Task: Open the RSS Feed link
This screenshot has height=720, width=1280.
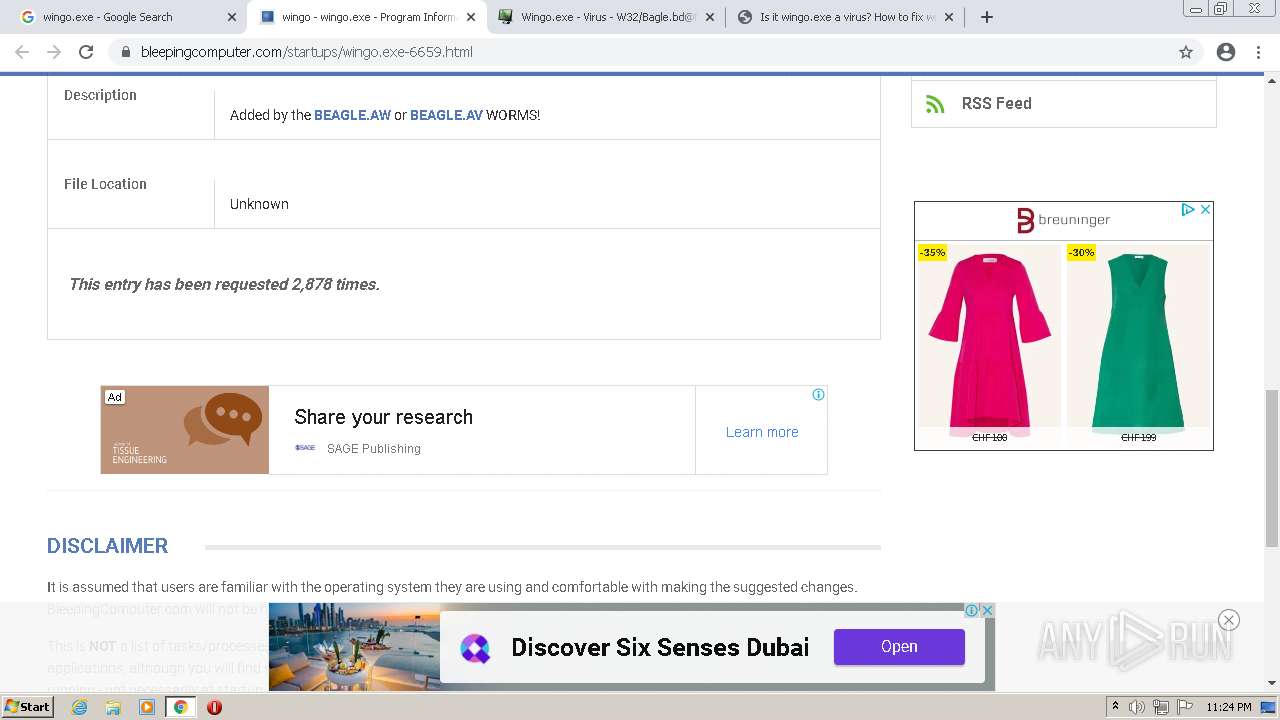Action: click(x=996, y=103)
